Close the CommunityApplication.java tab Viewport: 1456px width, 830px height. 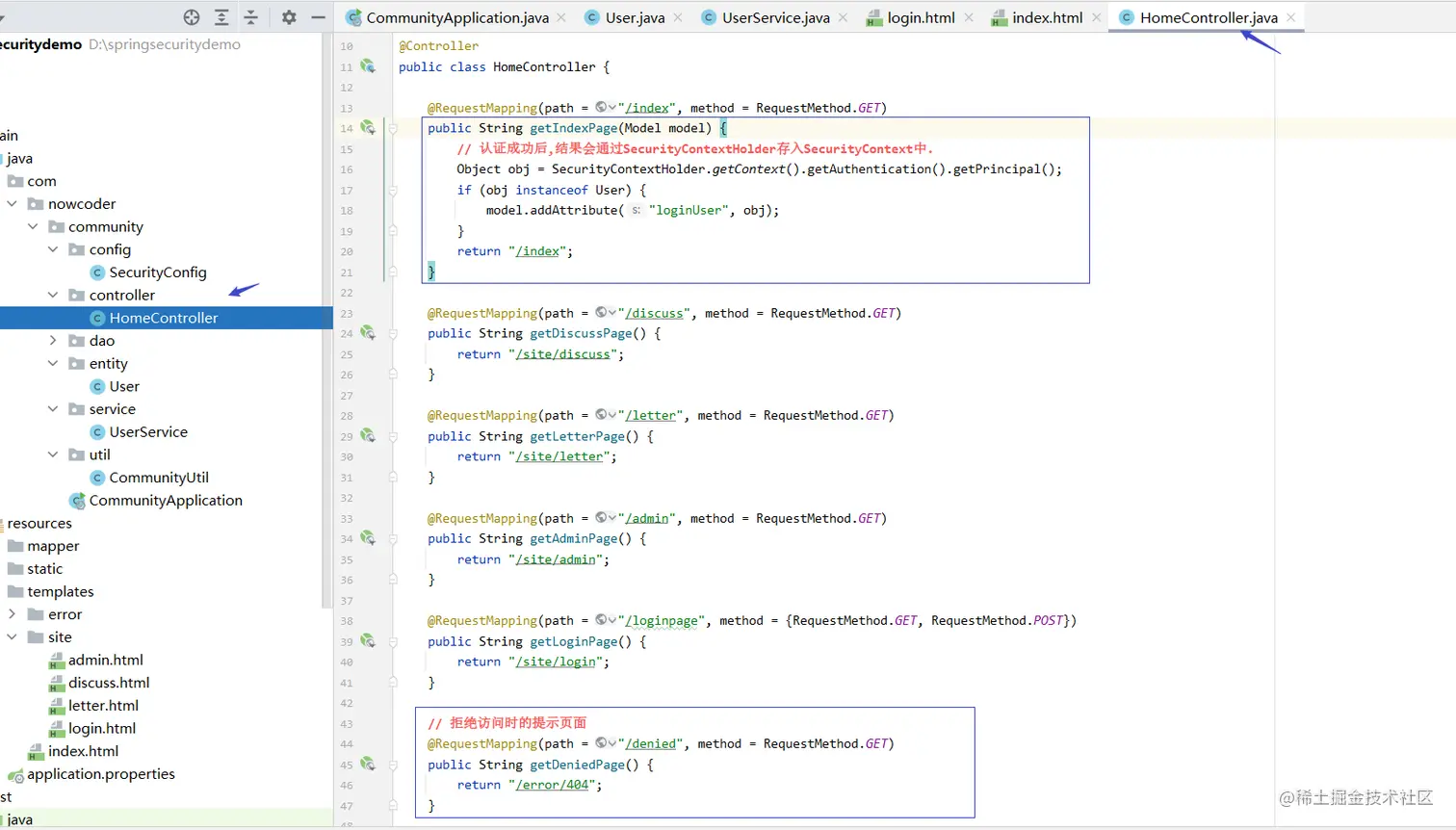(x=561, y=17)
